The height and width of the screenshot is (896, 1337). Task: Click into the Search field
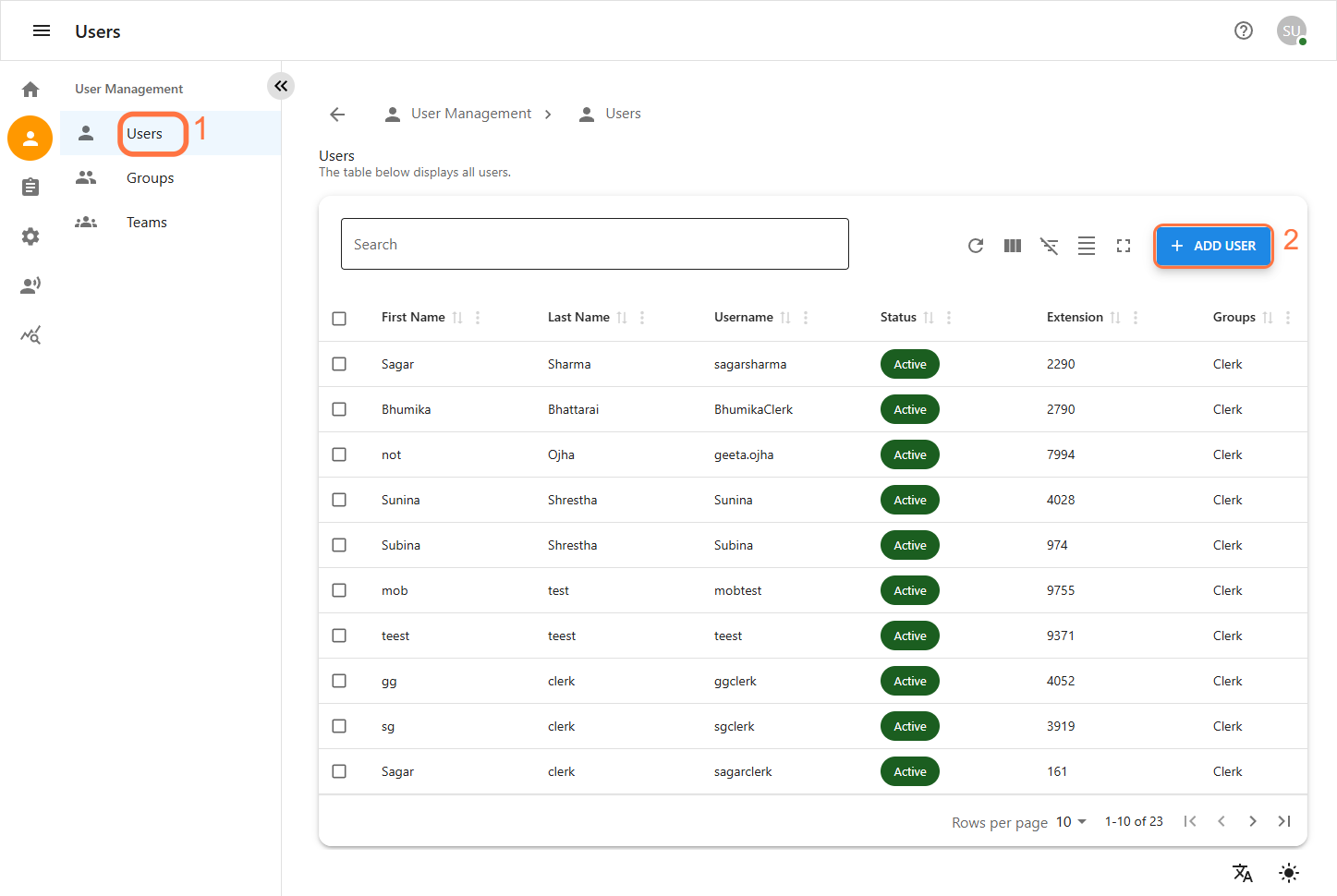[594, 245]
